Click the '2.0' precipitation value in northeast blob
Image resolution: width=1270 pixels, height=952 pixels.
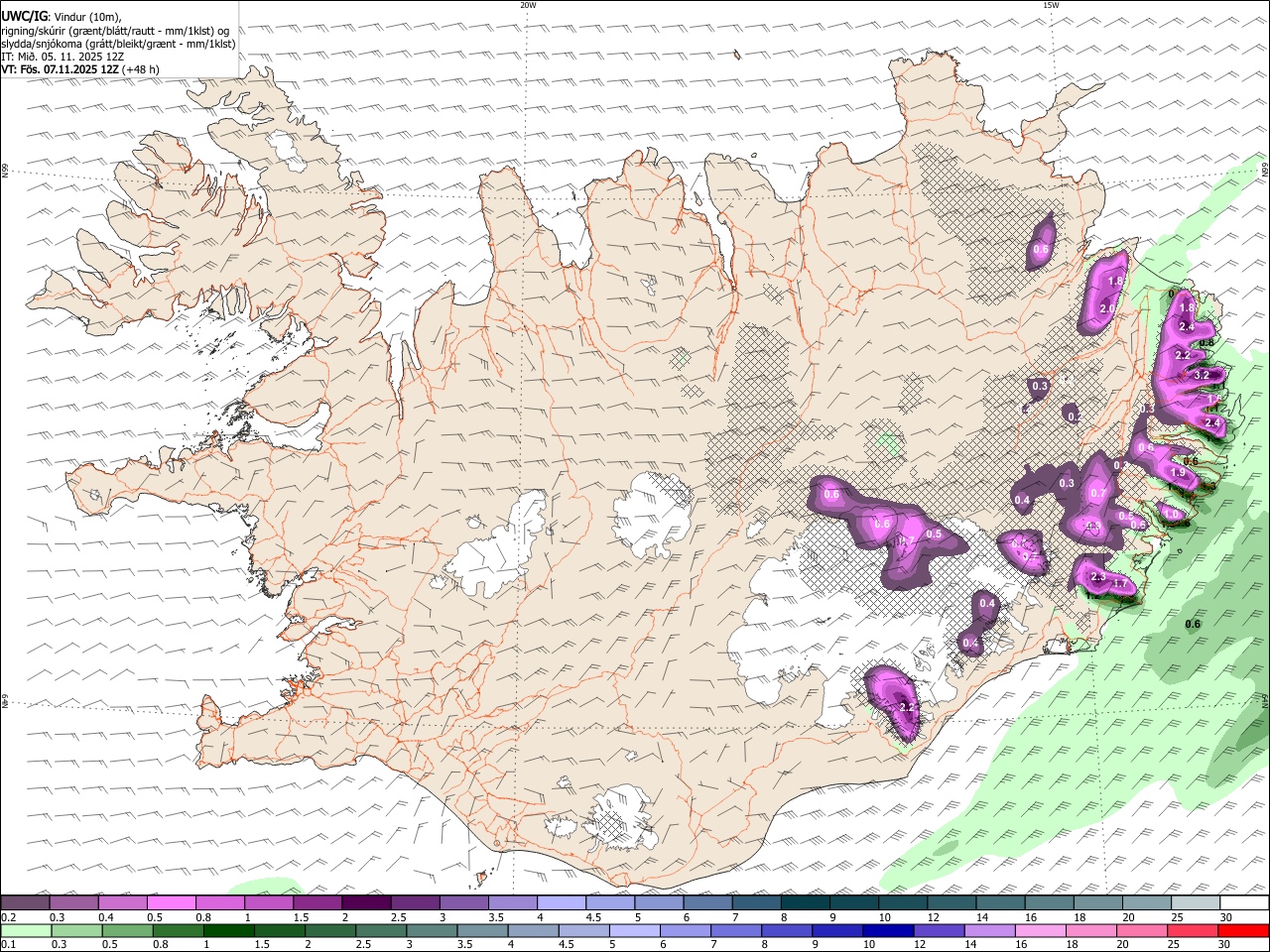[x=1108, y=309]
